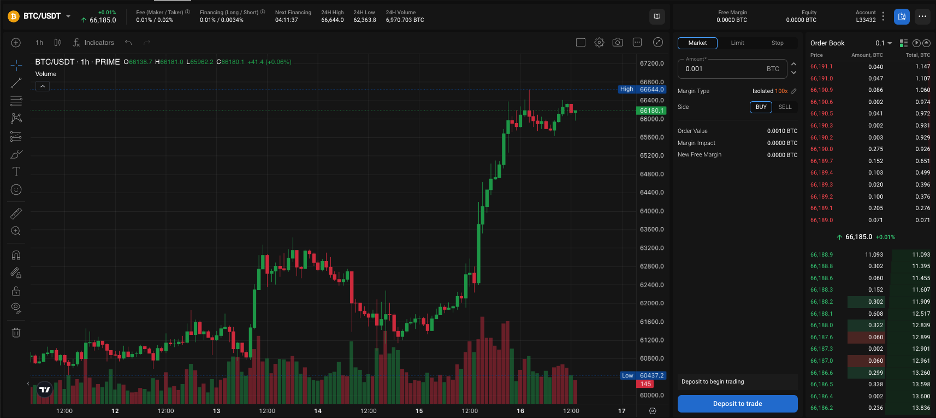Image resolution: width=936 pixels, height=418 pixels.
Task: Toggle the magnet snap mode
Action: click(x=16, y=254)
